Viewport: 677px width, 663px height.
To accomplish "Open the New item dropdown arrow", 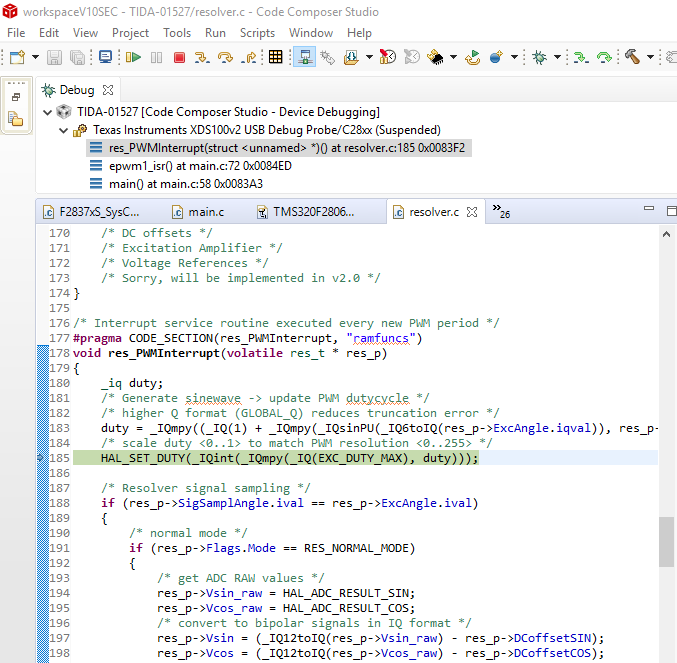I will click(x=36, y=58).
